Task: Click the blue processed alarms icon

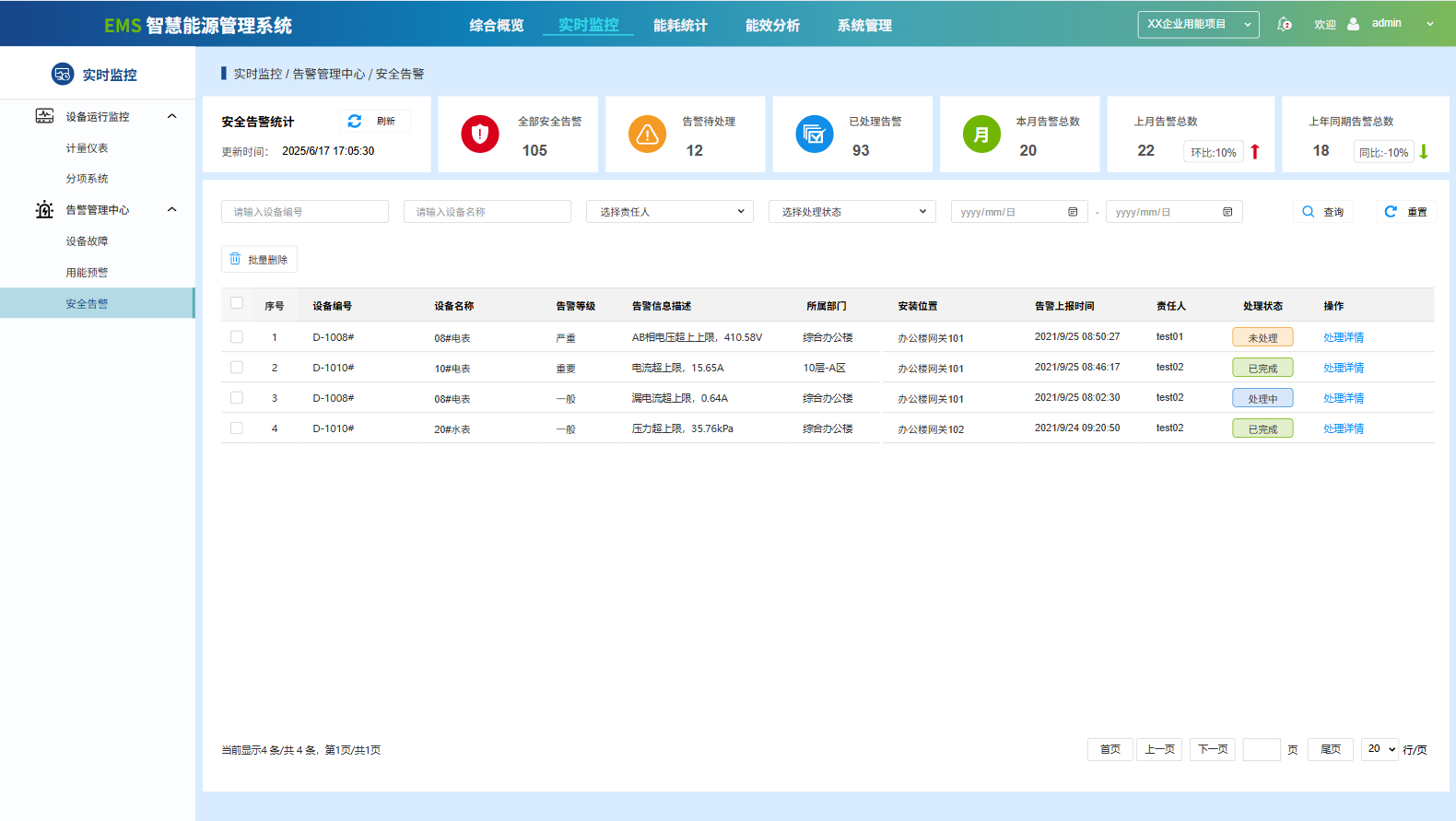Action: coord(814,135)
